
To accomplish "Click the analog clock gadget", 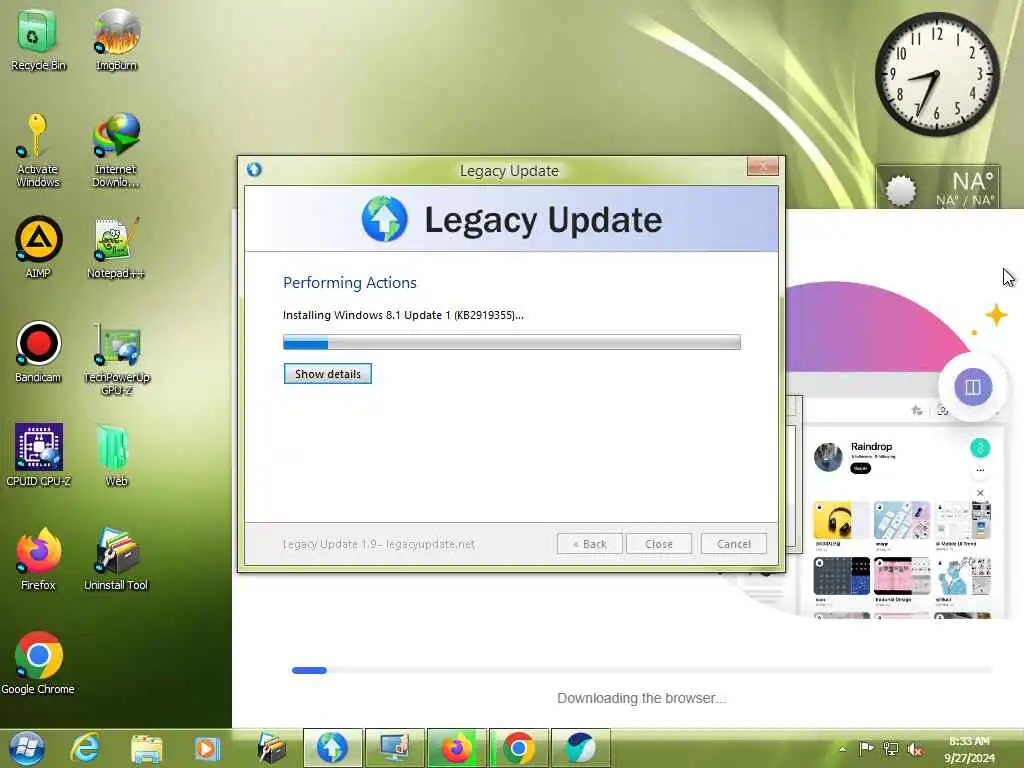I will coord(936,74).
